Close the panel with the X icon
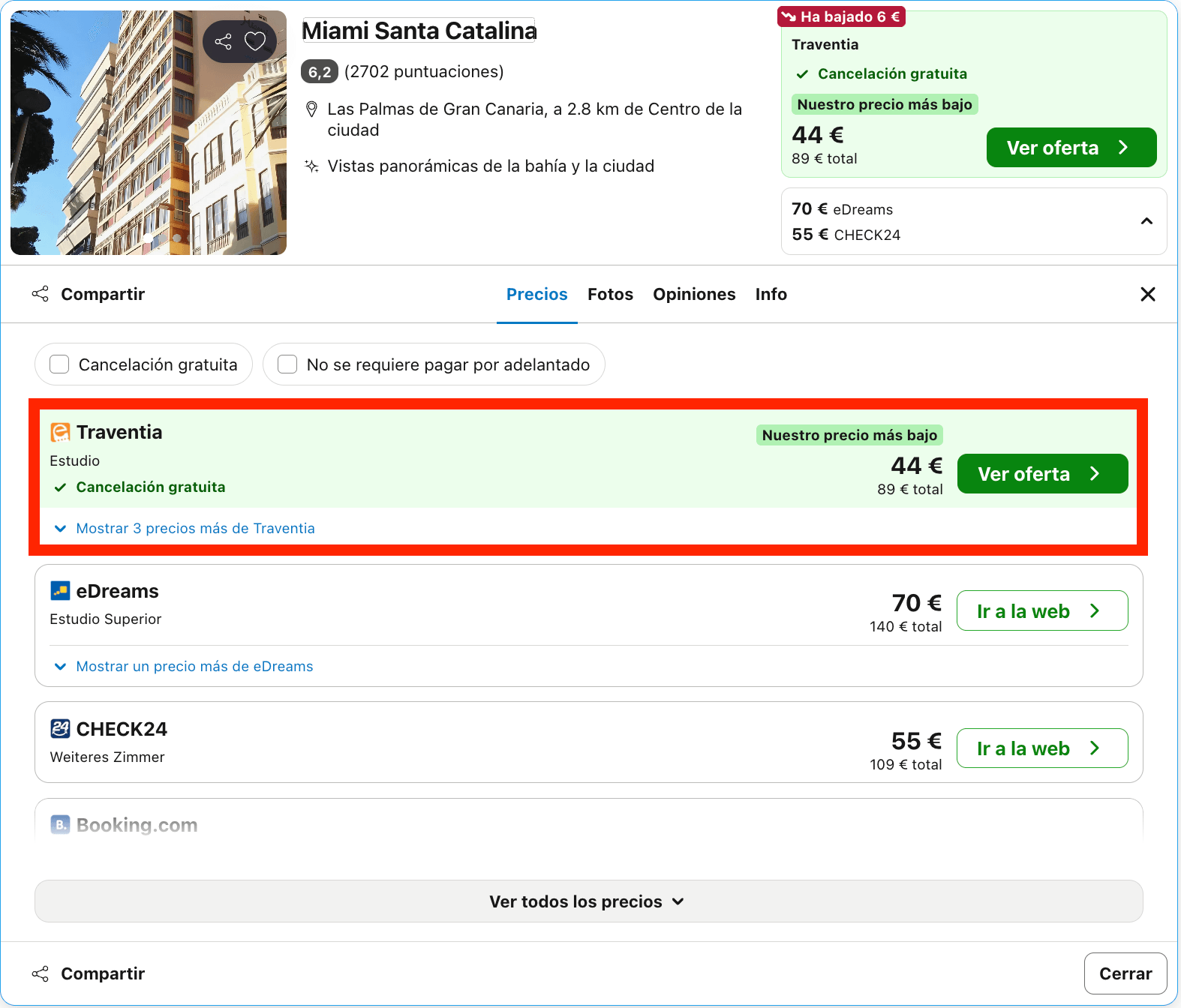 click(1148, 294)
